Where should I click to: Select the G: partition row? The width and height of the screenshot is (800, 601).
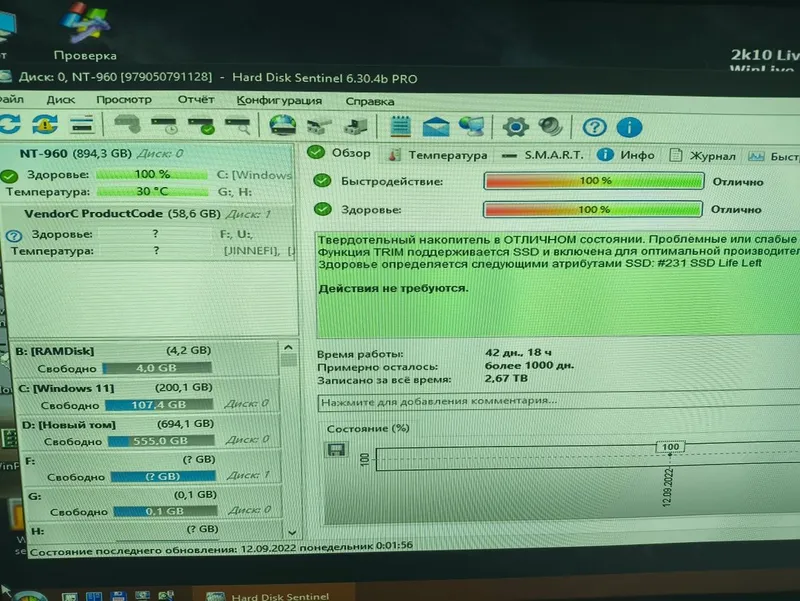point(154,503)
